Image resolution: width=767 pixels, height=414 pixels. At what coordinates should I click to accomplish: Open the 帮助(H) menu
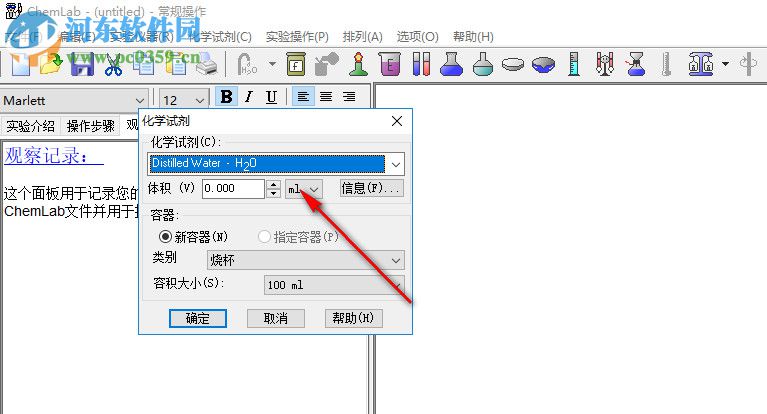click(x=473, y=37)
